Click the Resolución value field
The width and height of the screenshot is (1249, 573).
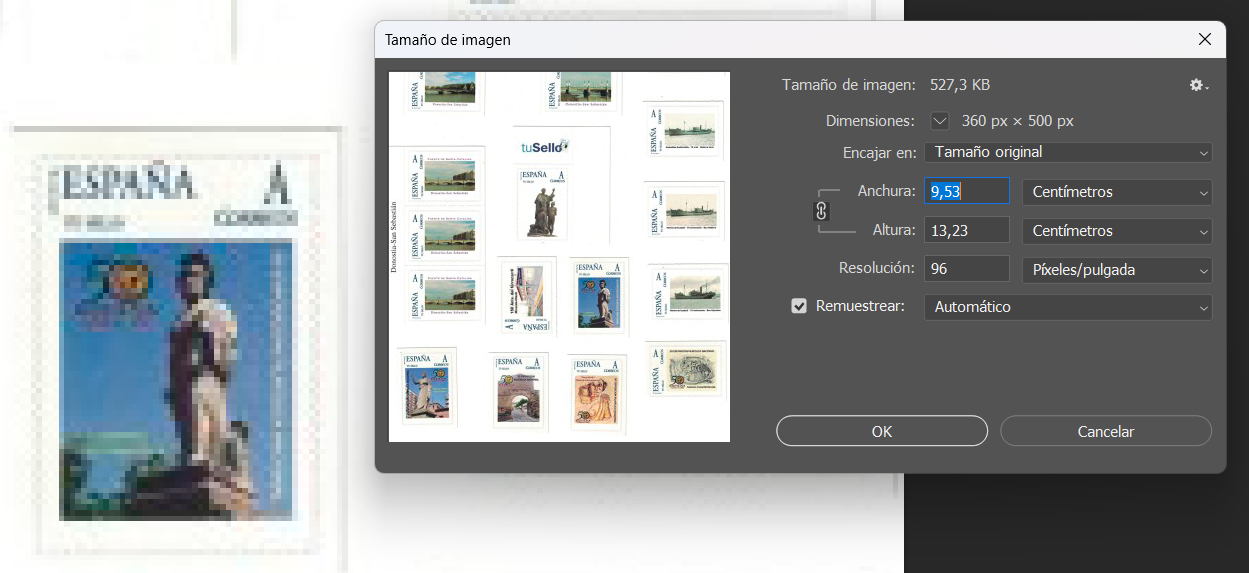[x=966, y=270]
